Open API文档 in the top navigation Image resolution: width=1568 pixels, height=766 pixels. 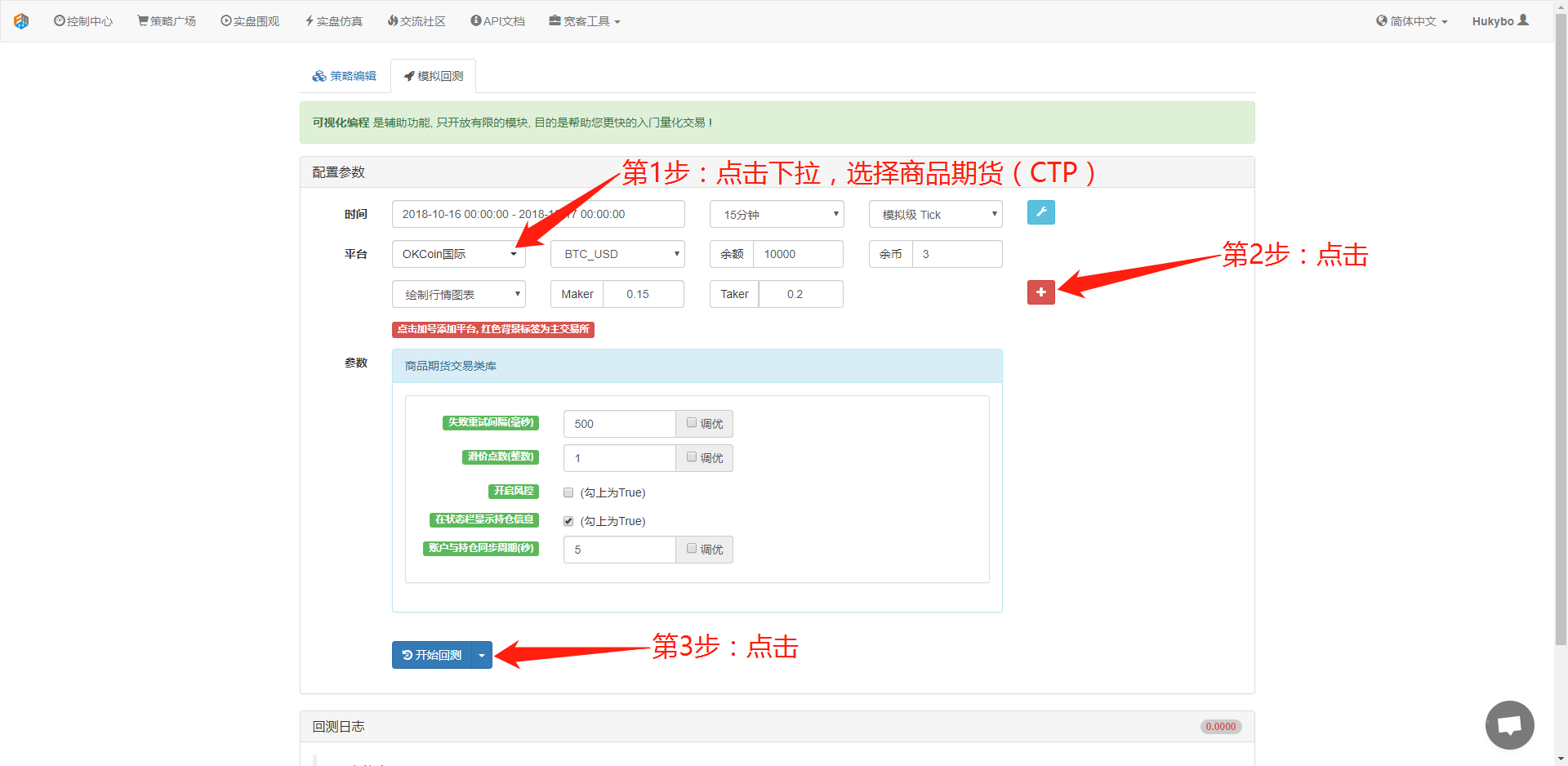[497, 21]
